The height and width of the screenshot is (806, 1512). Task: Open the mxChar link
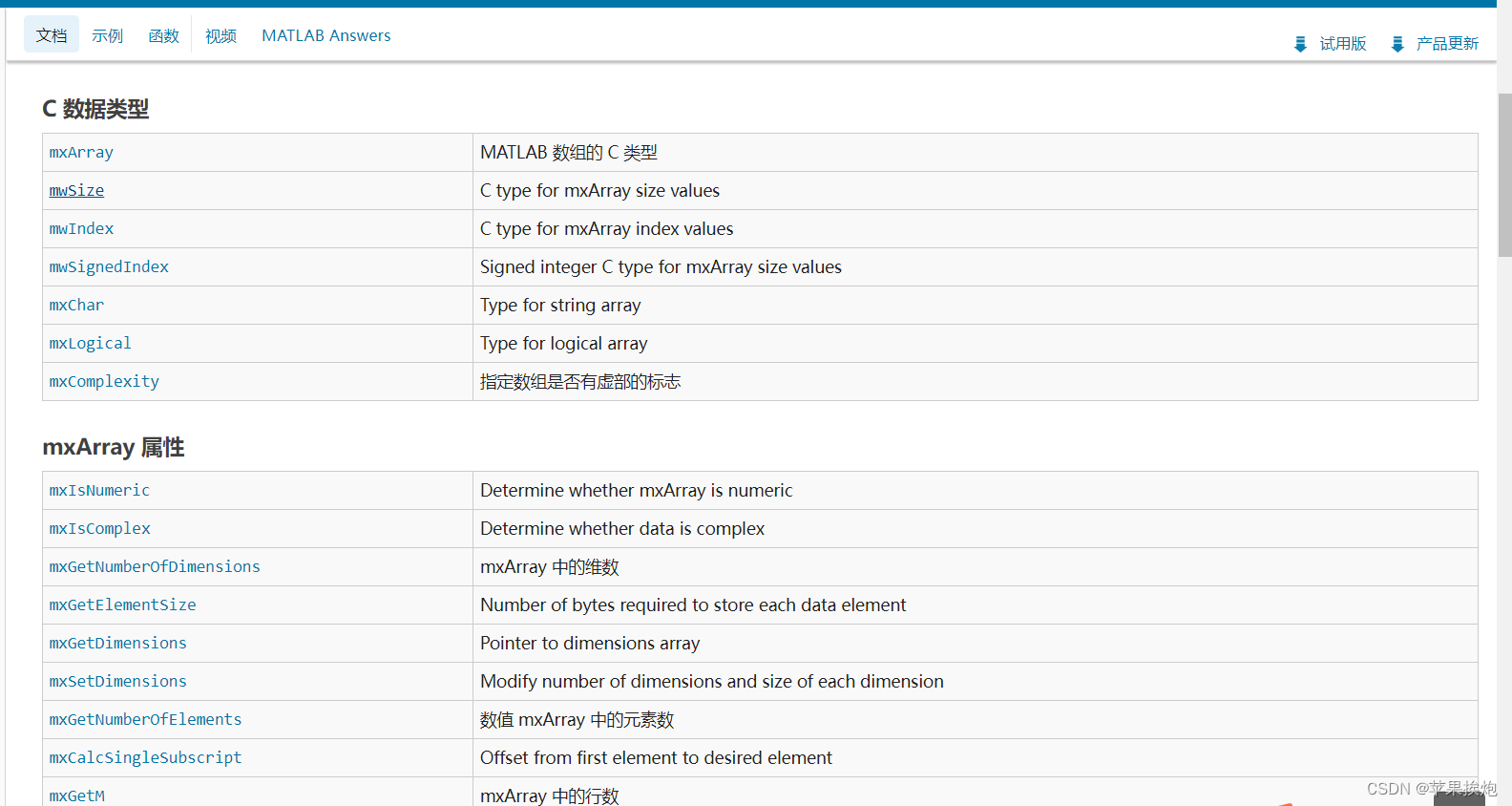coord(76,306)
